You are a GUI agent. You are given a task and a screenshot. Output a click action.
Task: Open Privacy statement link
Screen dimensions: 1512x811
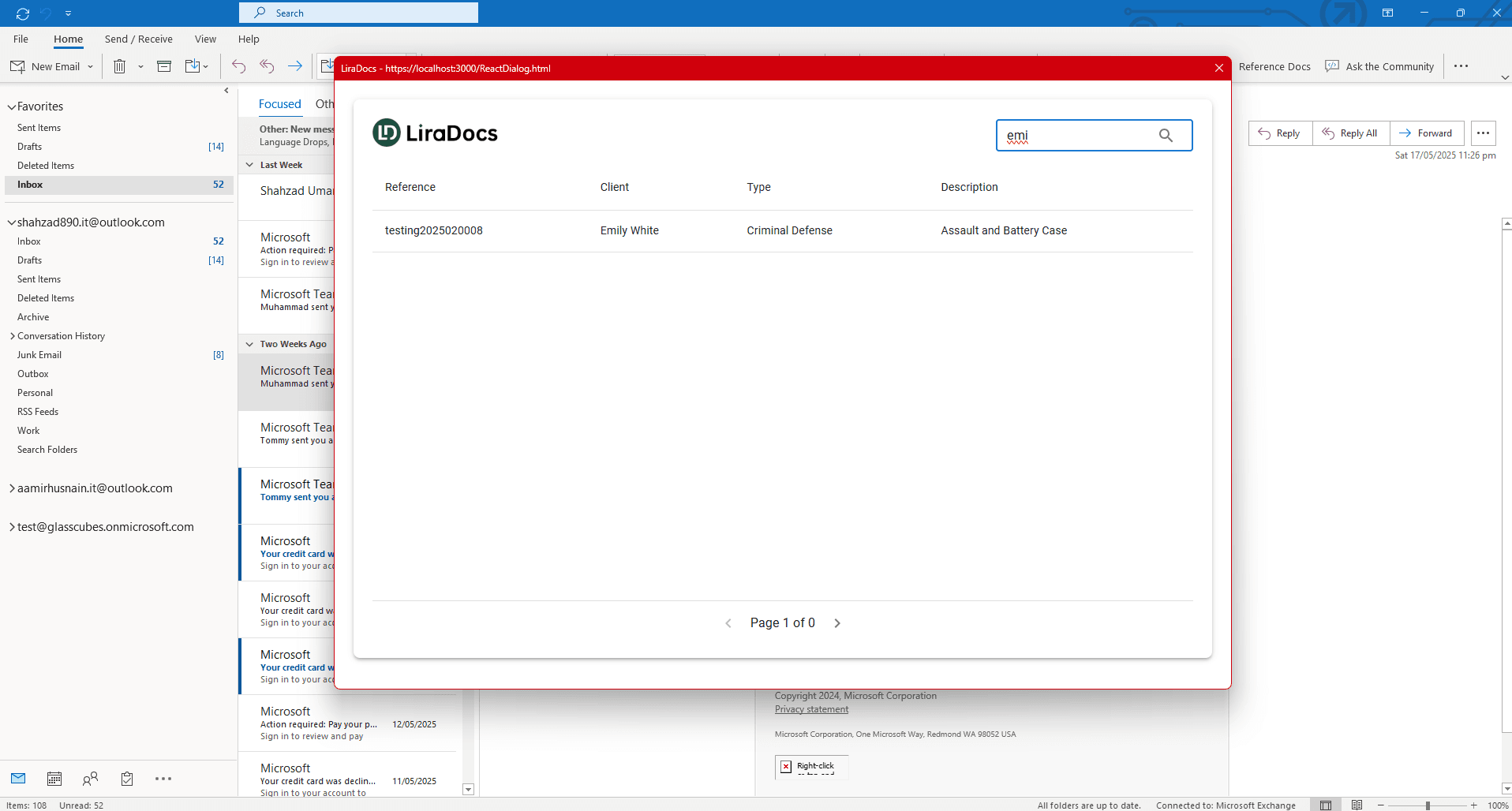(811, 709)
